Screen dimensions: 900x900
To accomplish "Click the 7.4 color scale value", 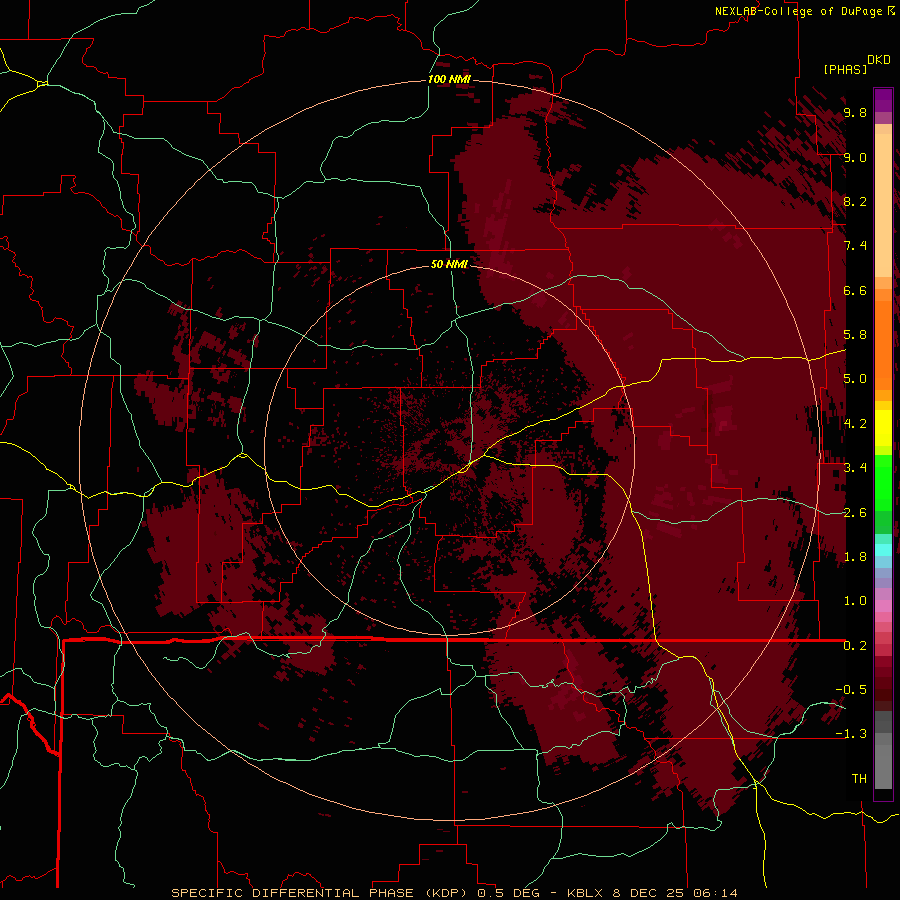I will tap(855, 246).
